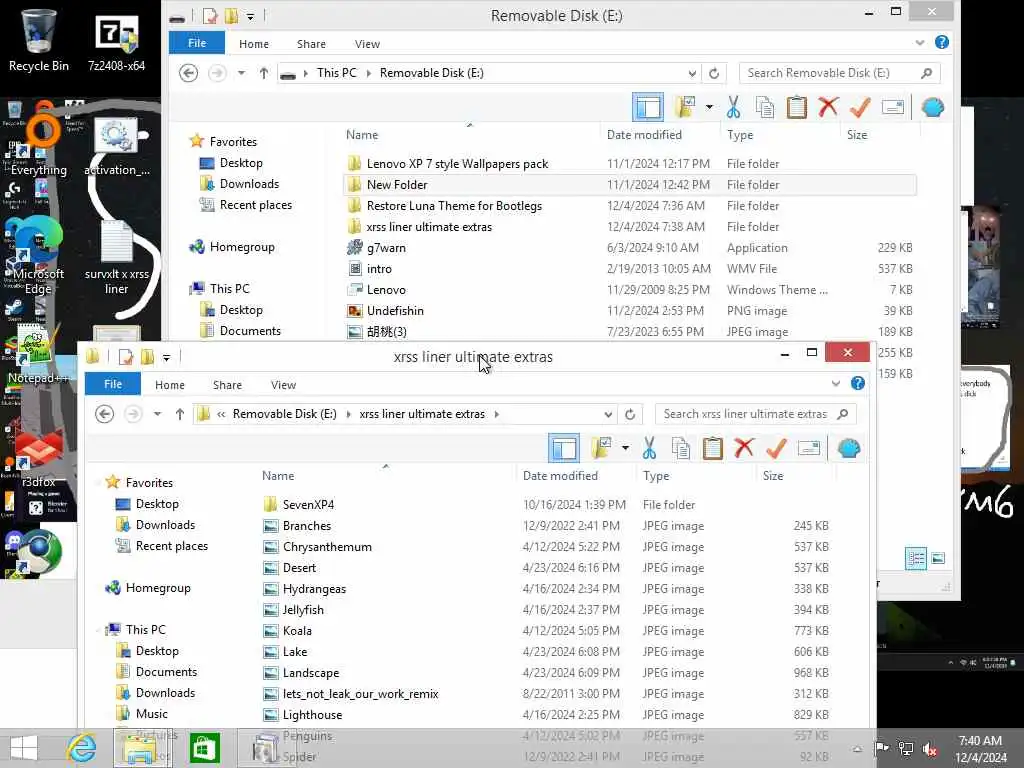The height and width of the screenshot is (768, 1024).
Task: Expand ribbon chevron in xrss liner ultimate extras window
Action: click(x=836, y=384)
